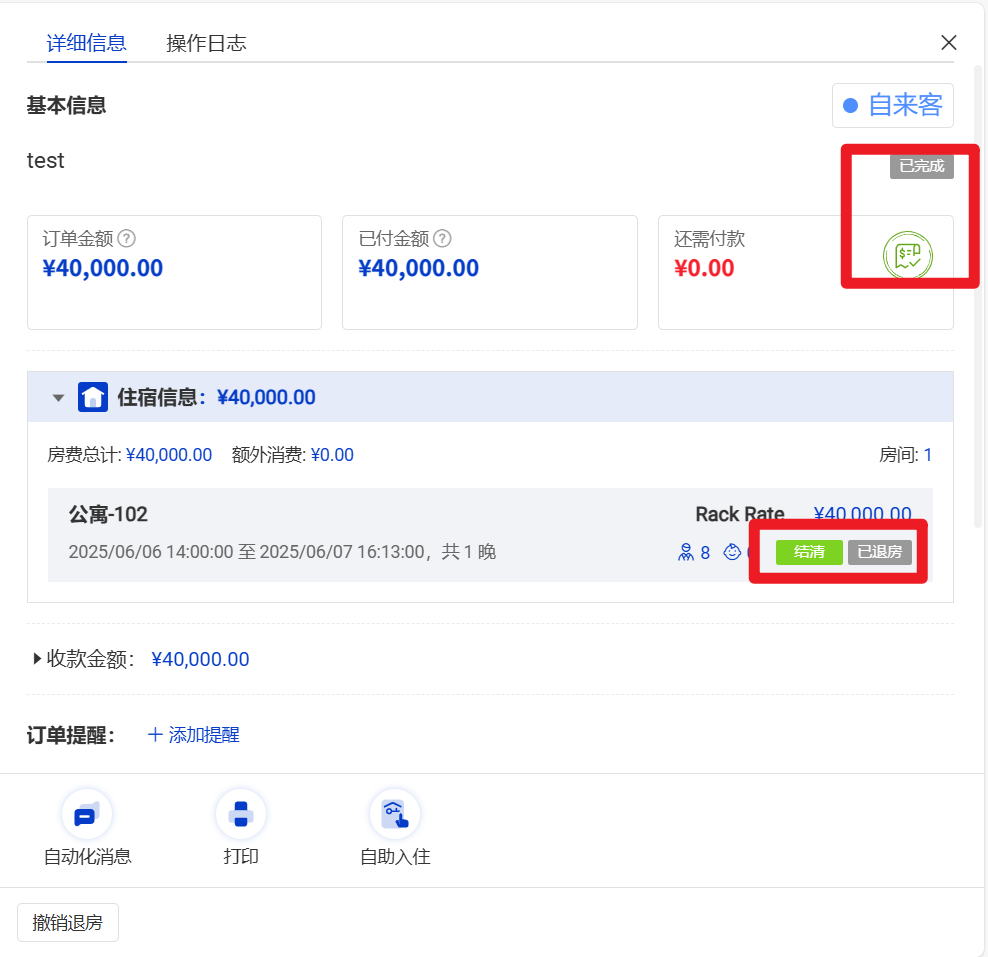Click the 打印 printer icon
The height and width of the screenshot is (957, 988).
[241, 814]
